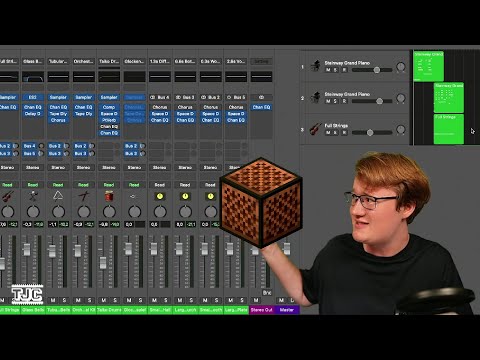Mute Steinway Grand Piano track 1
This screenshot has width=480, height=360.
click(328, 70)
